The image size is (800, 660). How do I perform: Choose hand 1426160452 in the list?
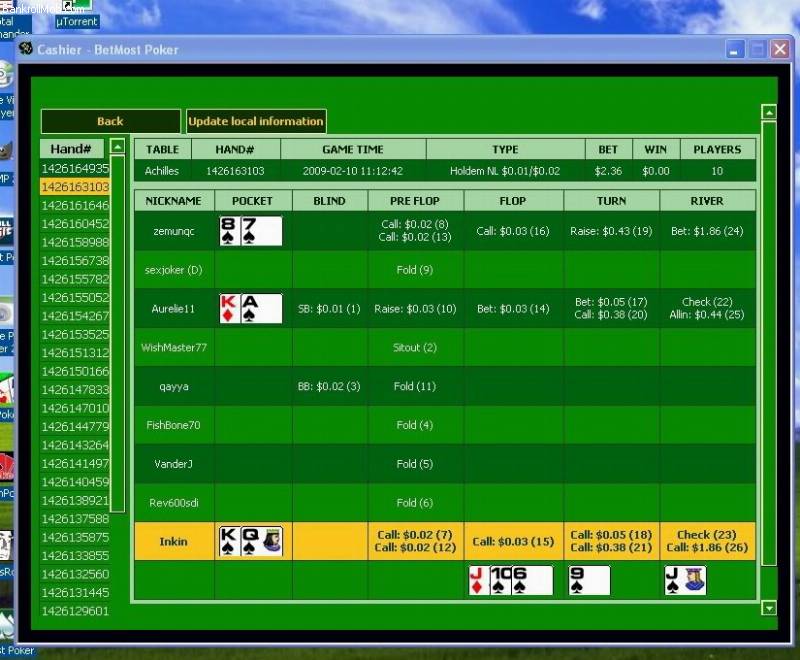point(75,223)
